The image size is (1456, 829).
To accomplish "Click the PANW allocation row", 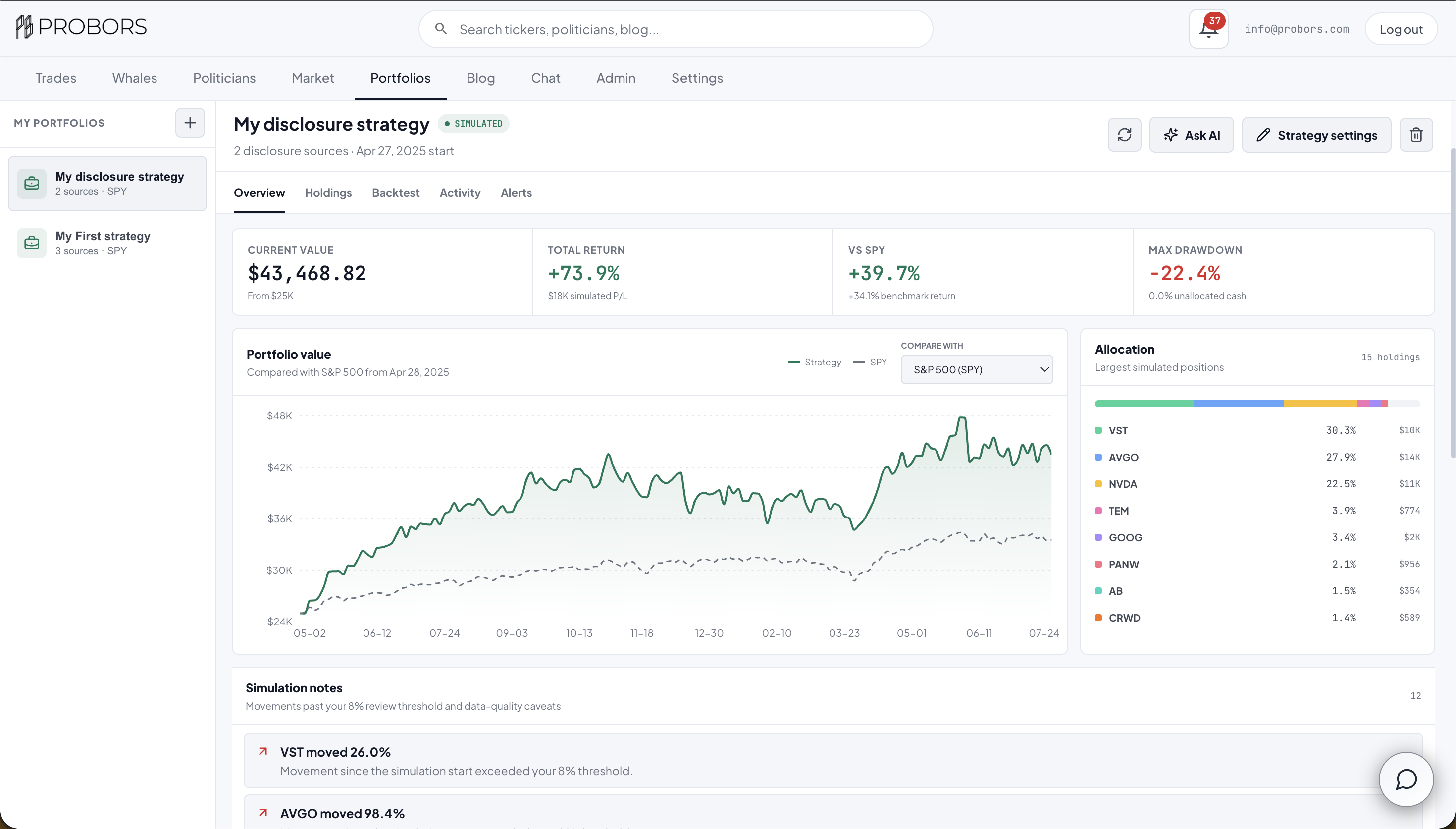I will [x=1257, y=564].
